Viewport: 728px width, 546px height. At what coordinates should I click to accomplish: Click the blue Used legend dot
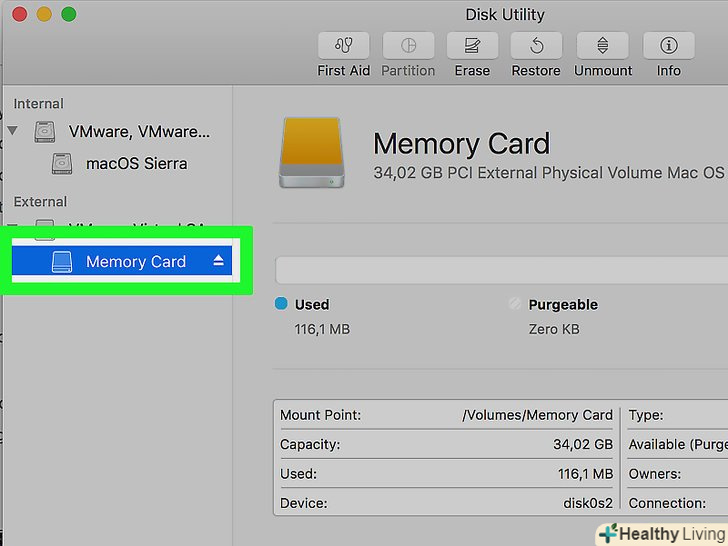click(x=281, y=304)
